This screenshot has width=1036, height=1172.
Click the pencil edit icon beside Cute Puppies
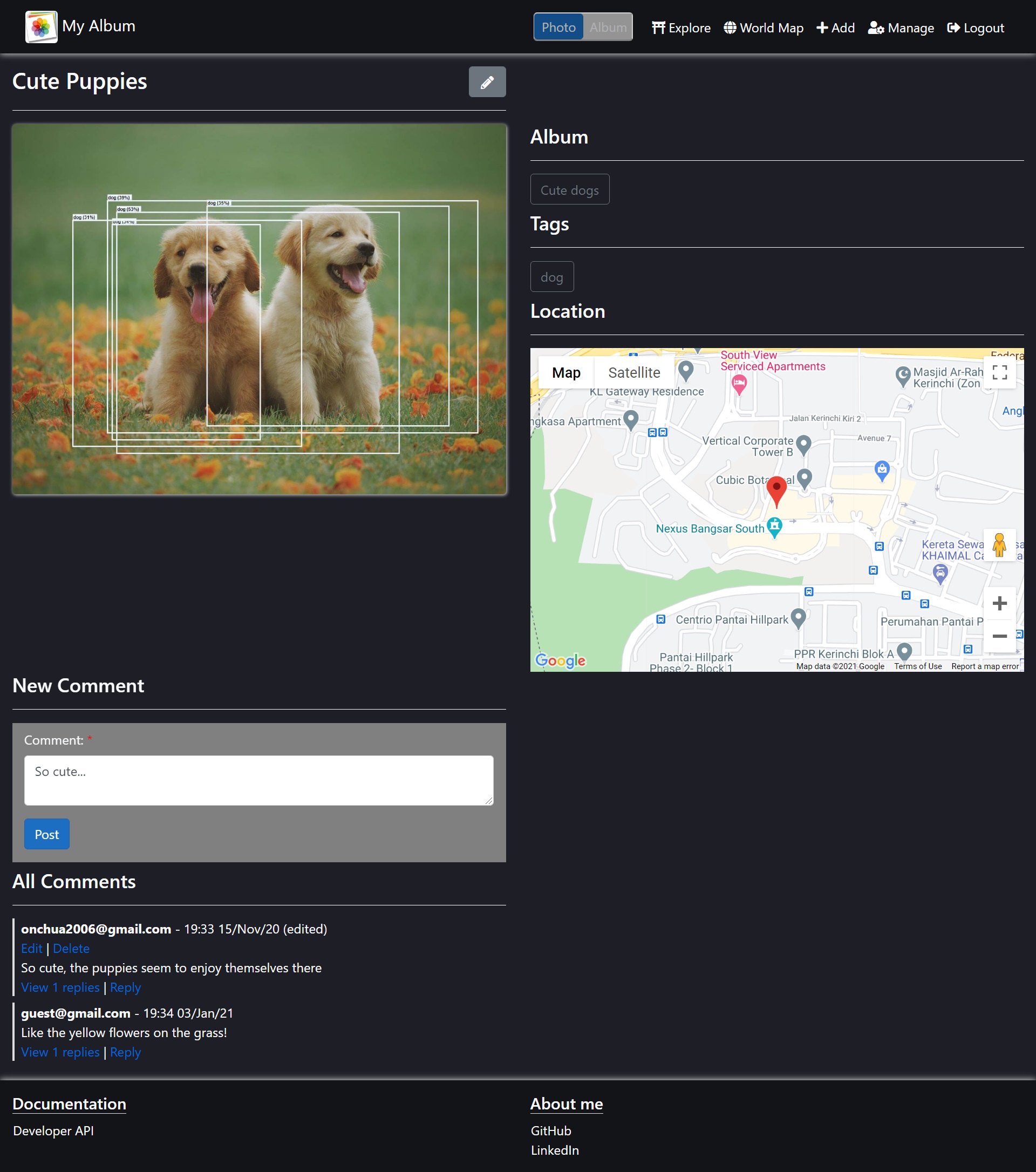click(x=487, y=82)
